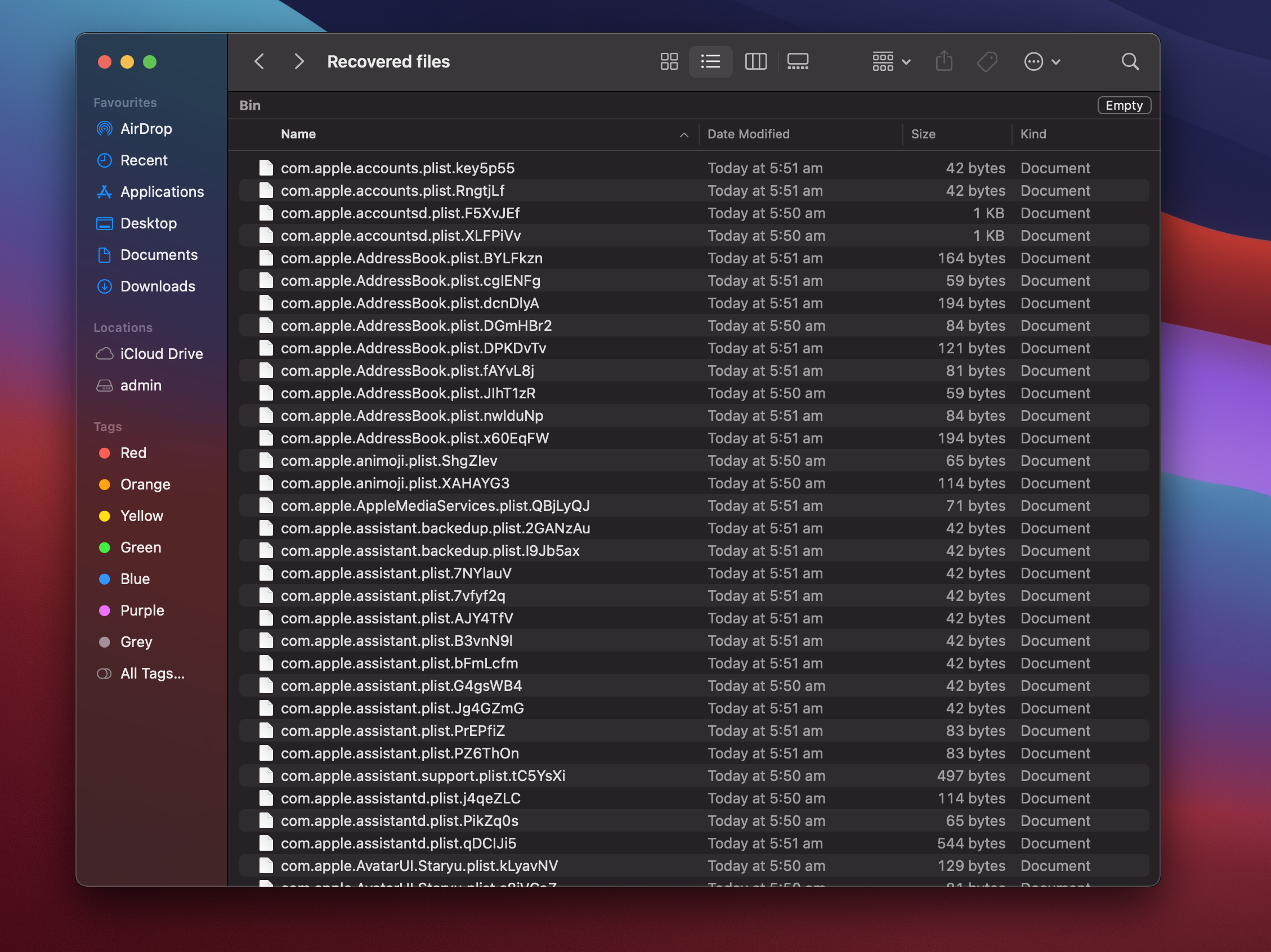Sort by Date Modified column
This screenshot has height=952, width=1271.
coord(748,134)
